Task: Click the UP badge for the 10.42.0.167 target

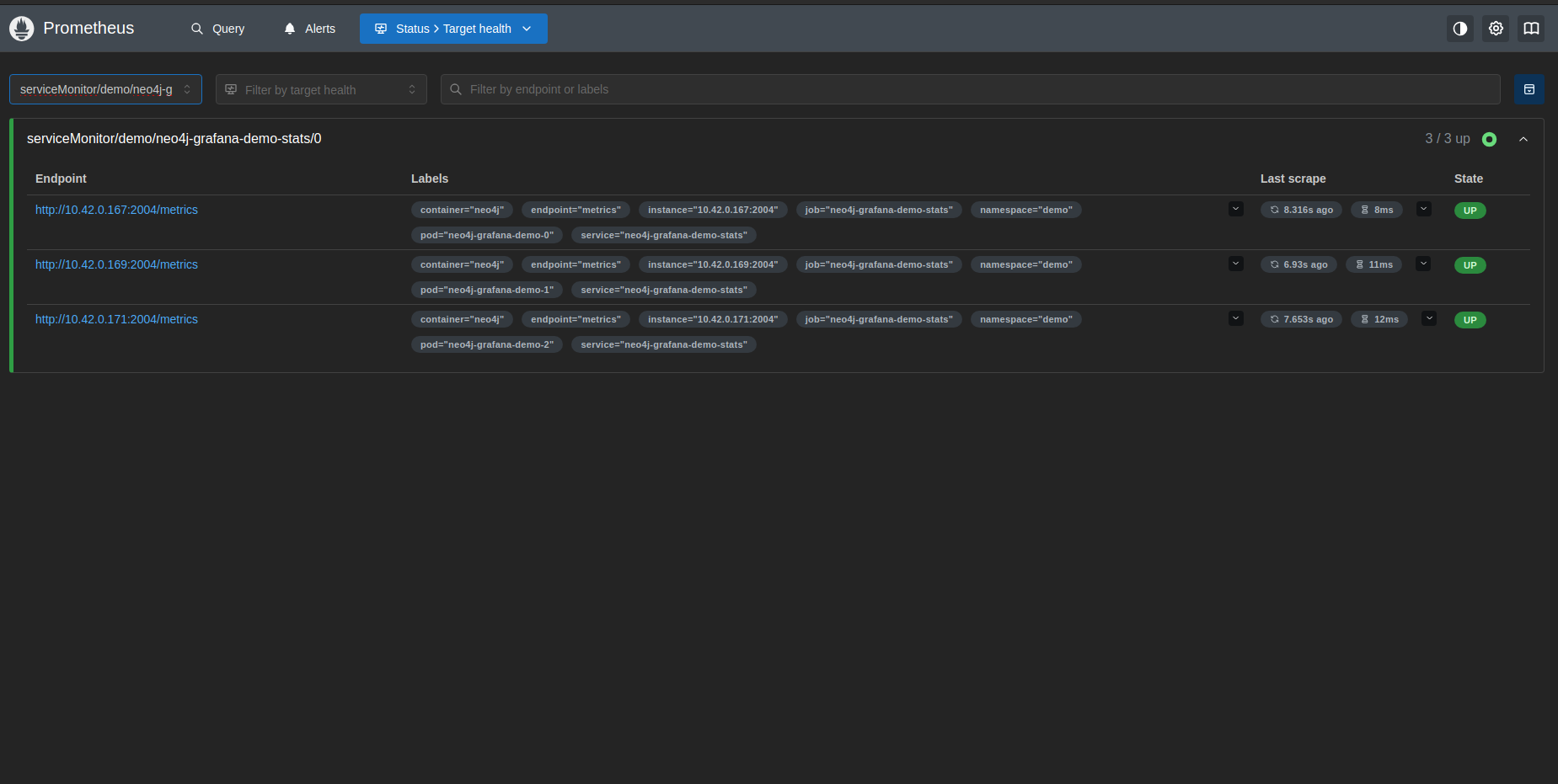Action: (x=1470, y=211)
